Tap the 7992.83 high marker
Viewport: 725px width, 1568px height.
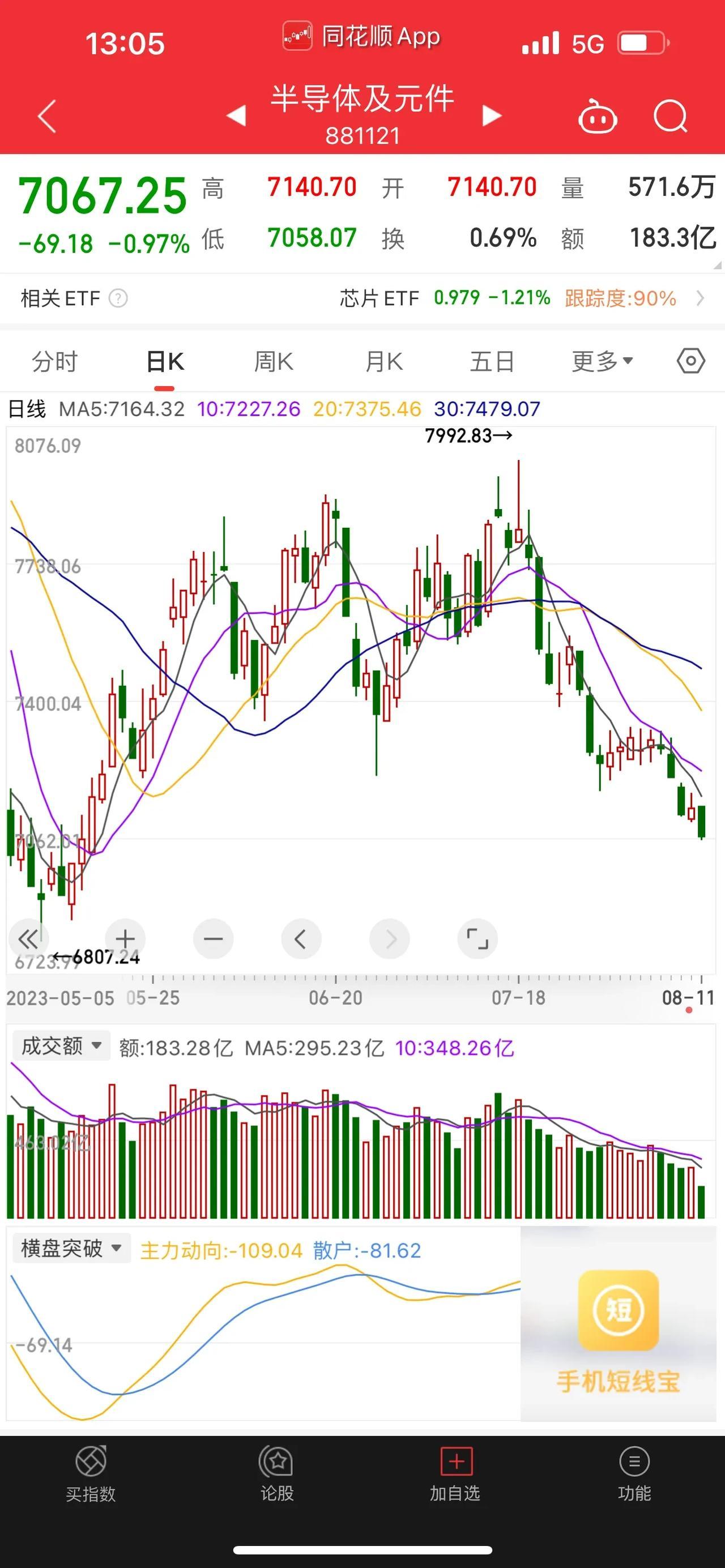pos(468,436)
